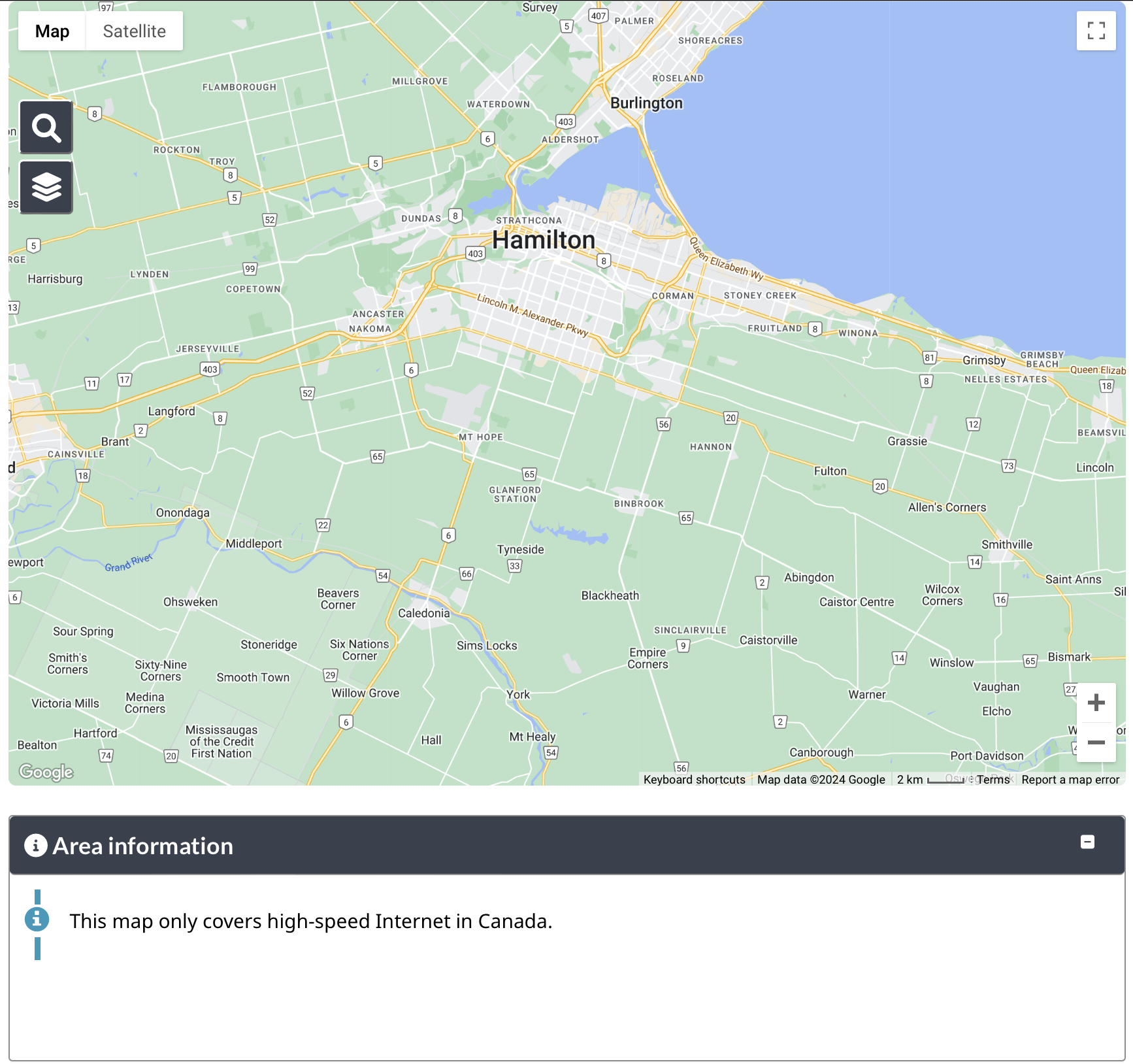Open the map layers panel
Viewport: 1133px width, 1064px height.
[46, 188]
